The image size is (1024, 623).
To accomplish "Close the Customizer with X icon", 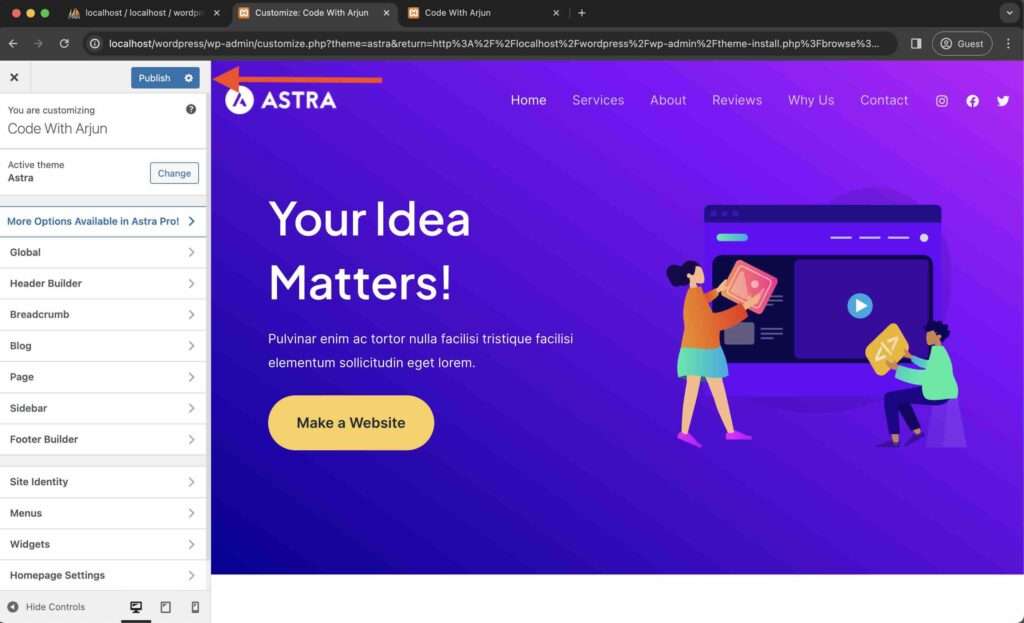I will pos(14,78).
